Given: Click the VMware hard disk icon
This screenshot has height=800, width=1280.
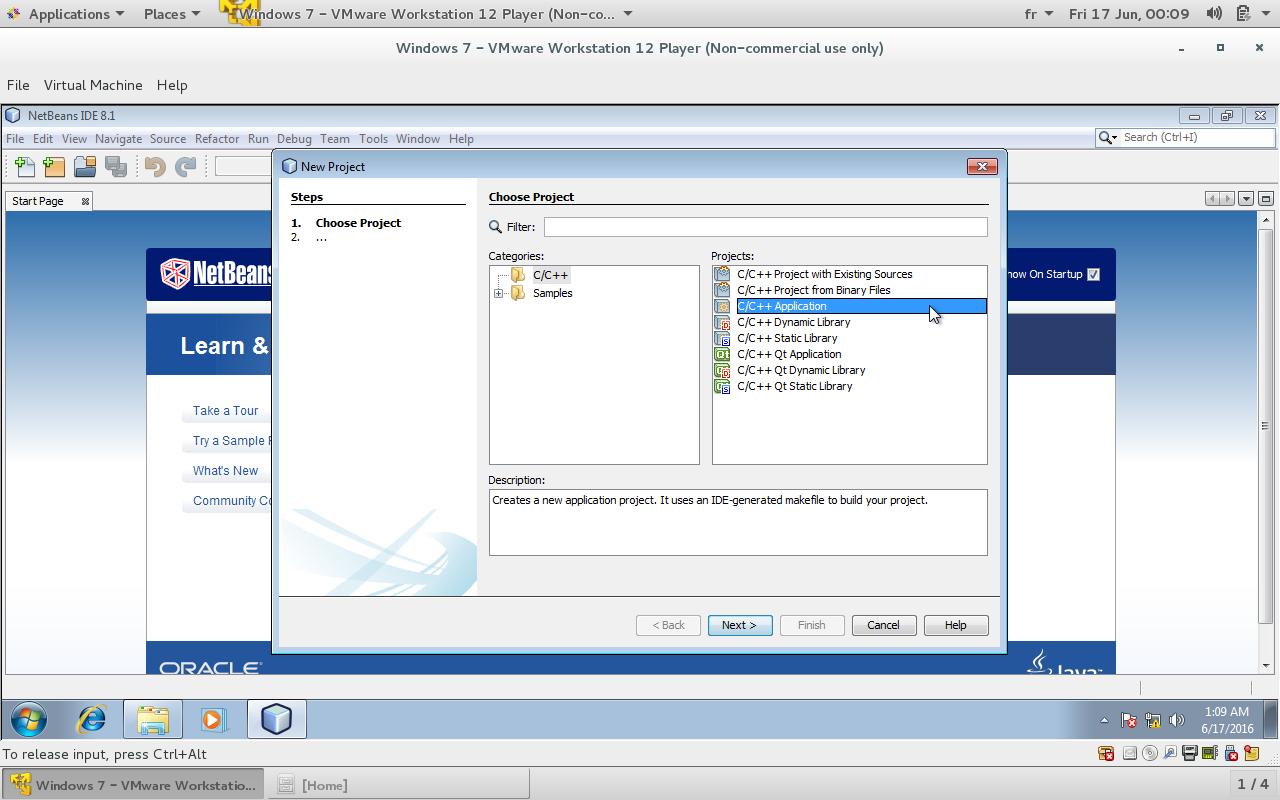Looking at the screenshot, I should tap(1130, 753).
